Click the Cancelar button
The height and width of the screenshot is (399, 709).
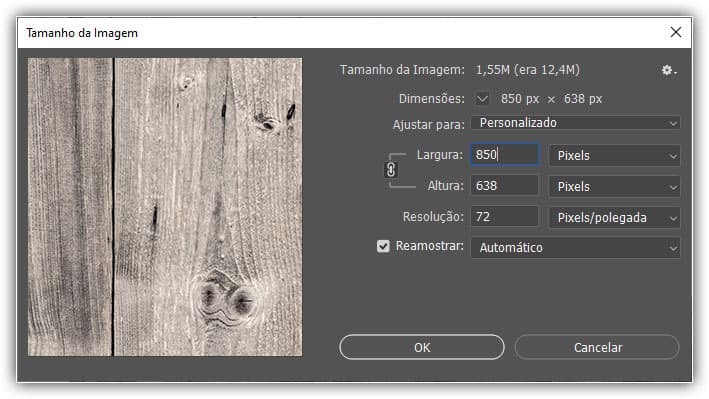pos(597,347)
